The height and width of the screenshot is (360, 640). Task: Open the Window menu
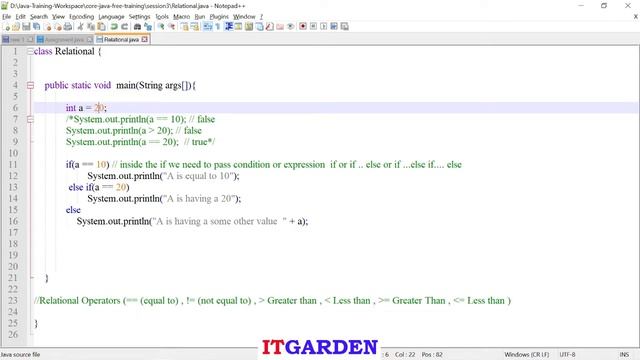click(244, 17)
